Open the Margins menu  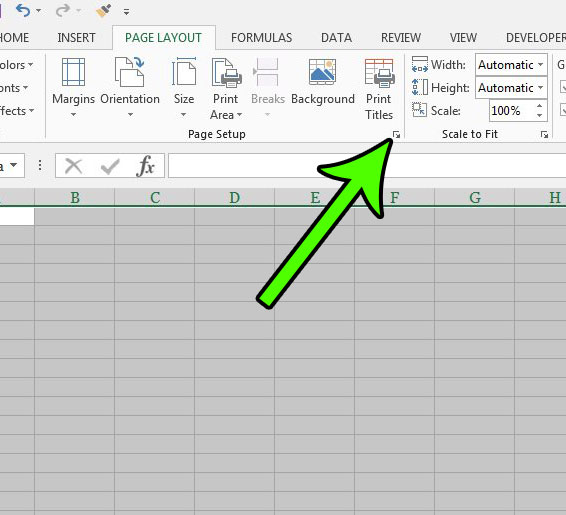coord(73,87)
